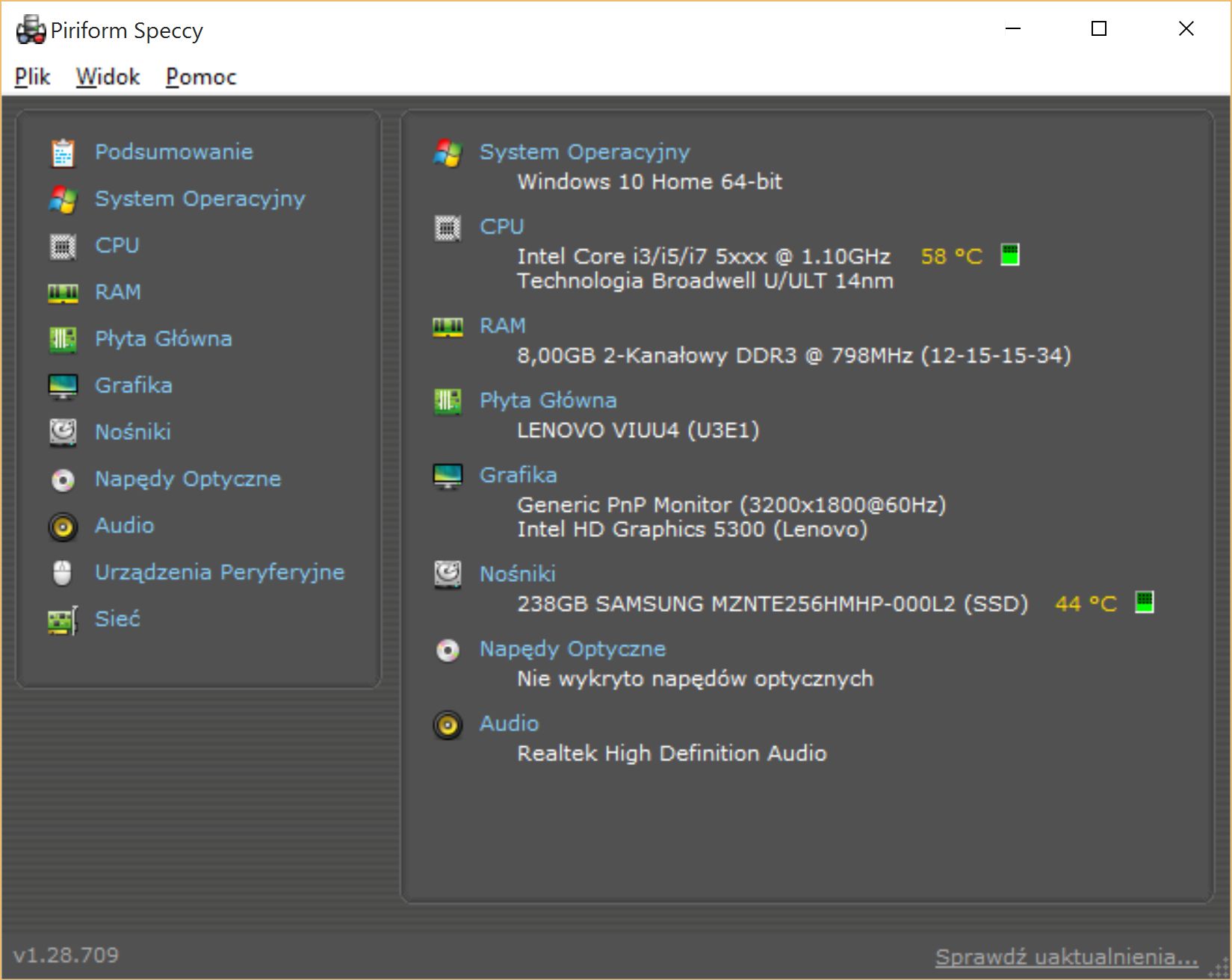Open the Widok menu
Image resolution: width=1232 pixels, height=980 pixels.
[108, 76]
